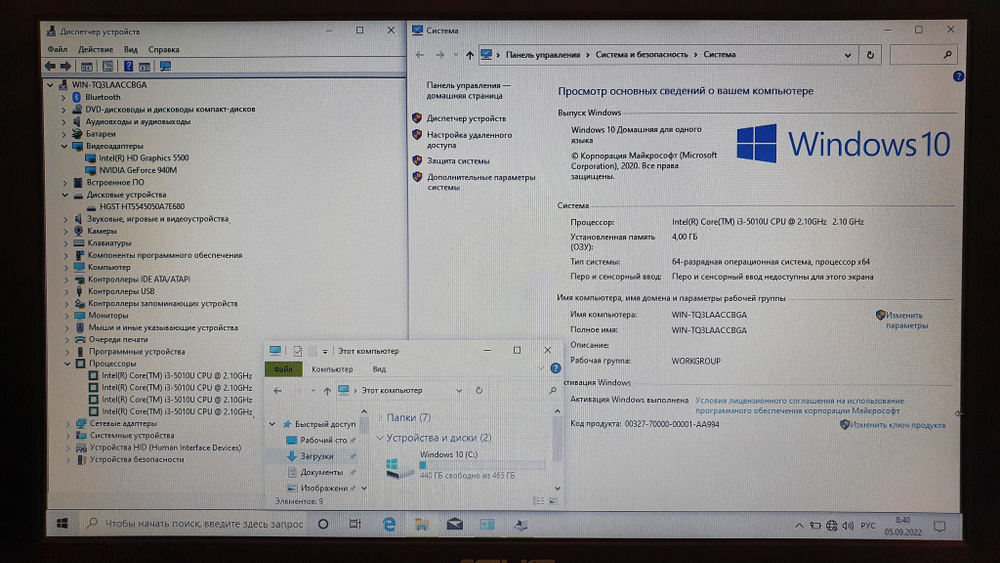Click Изменить ключ продукта link

897,425
